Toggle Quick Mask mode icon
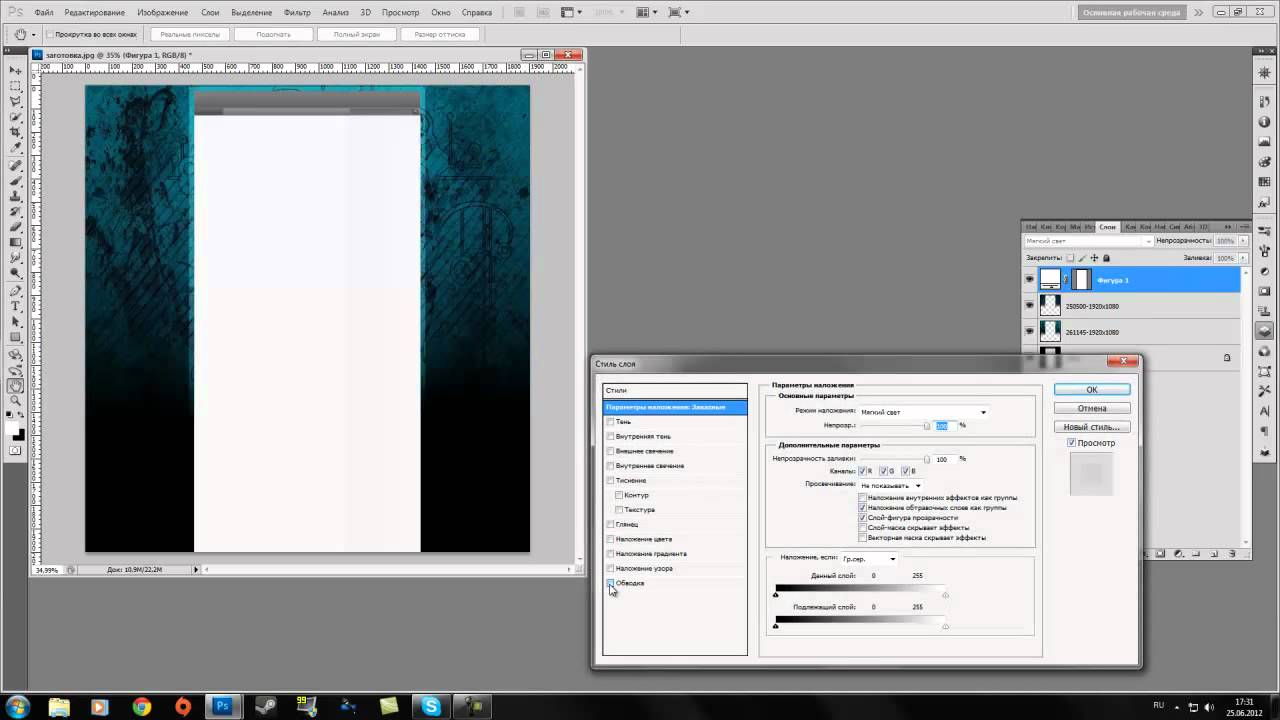1280x720 pixels. tap(16, 451)
